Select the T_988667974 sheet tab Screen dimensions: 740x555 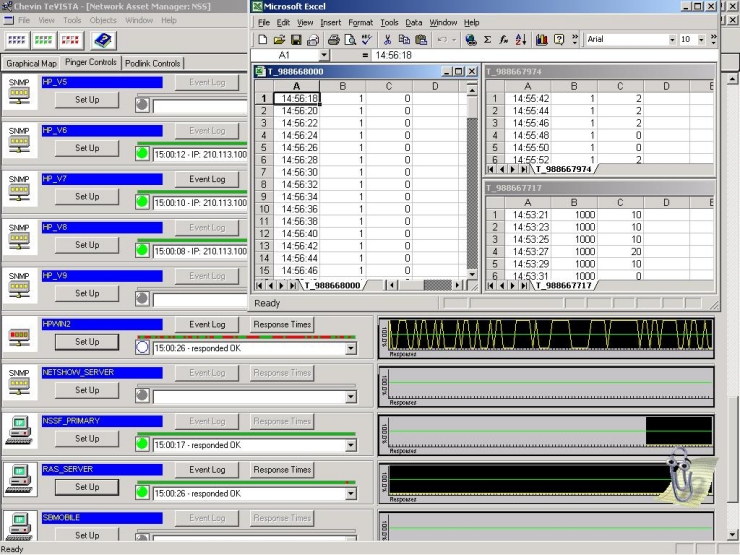click(563, 169)
